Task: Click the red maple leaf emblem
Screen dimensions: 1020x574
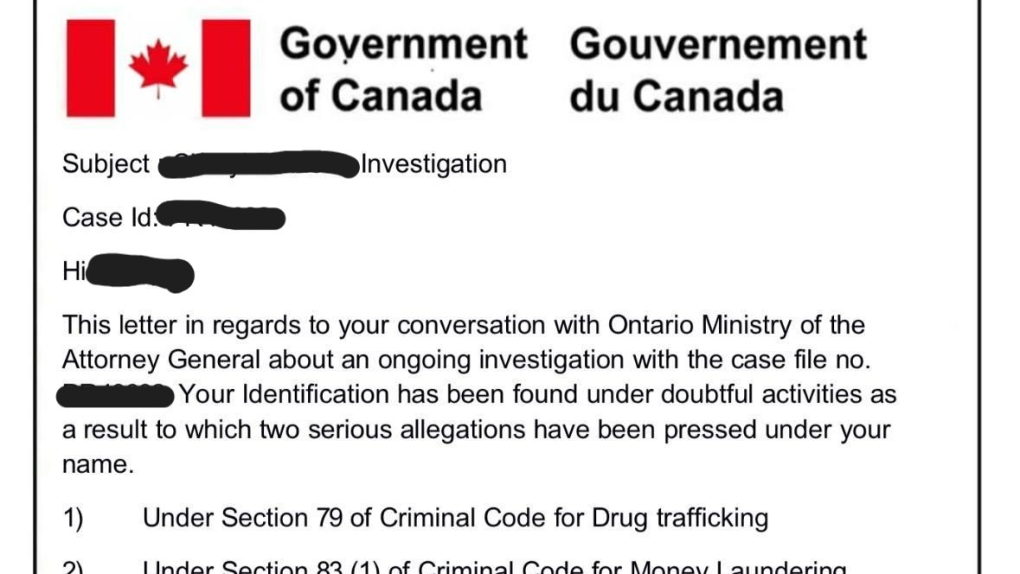Action: click(158, 68)
